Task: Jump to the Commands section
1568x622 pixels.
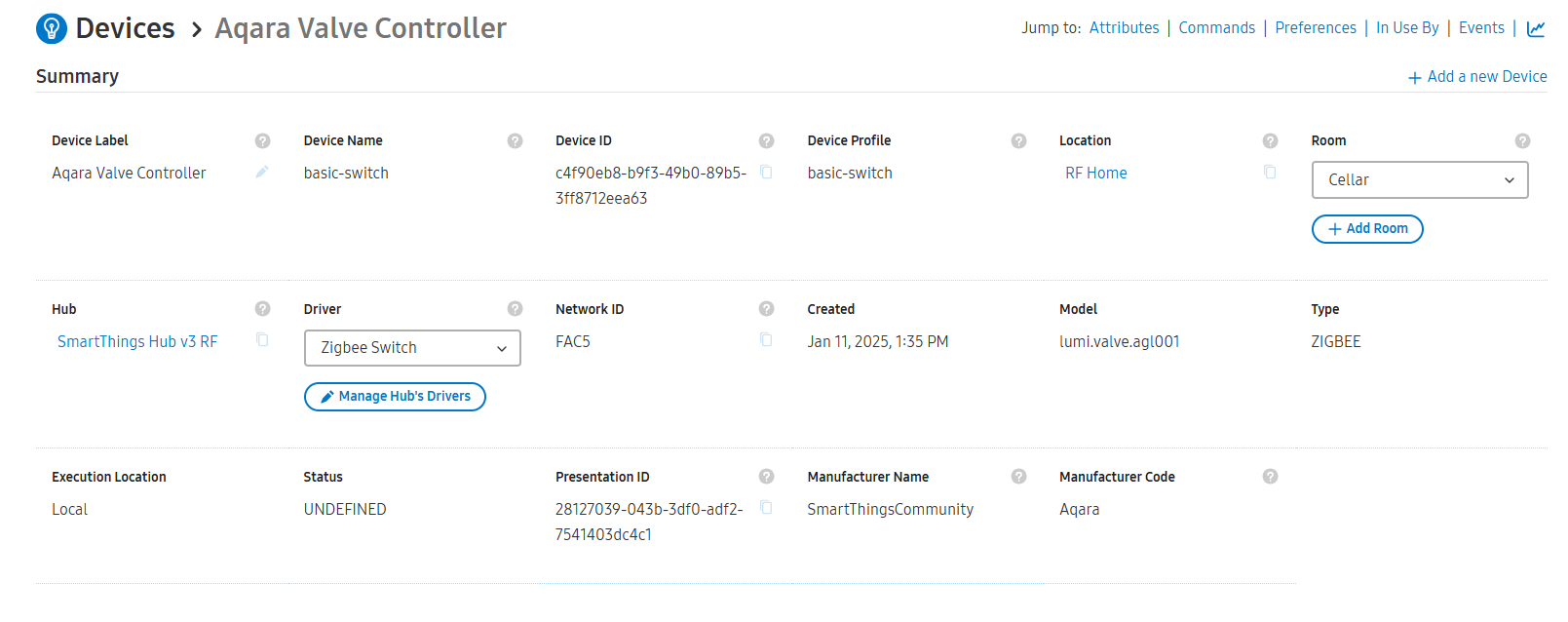Action: point(1216,28)
